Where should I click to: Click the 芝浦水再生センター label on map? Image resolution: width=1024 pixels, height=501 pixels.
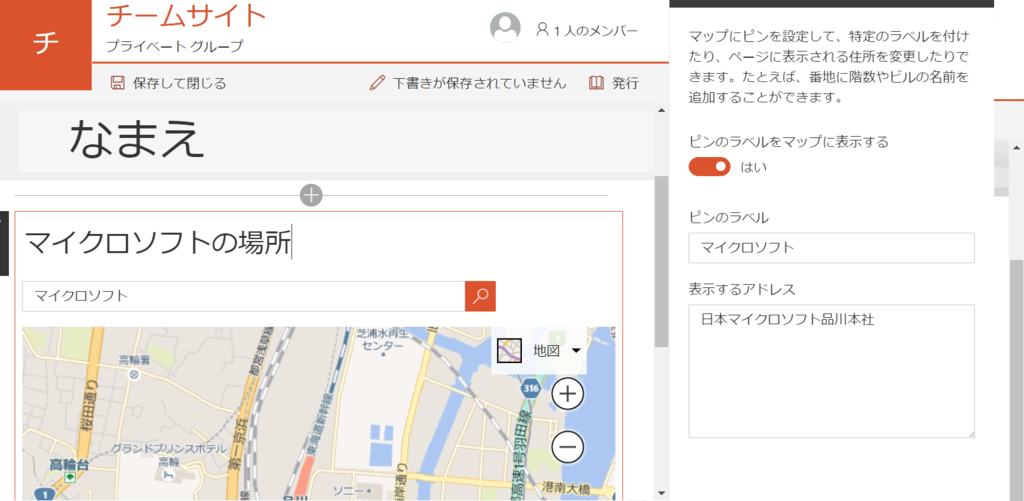coord(383,338)
